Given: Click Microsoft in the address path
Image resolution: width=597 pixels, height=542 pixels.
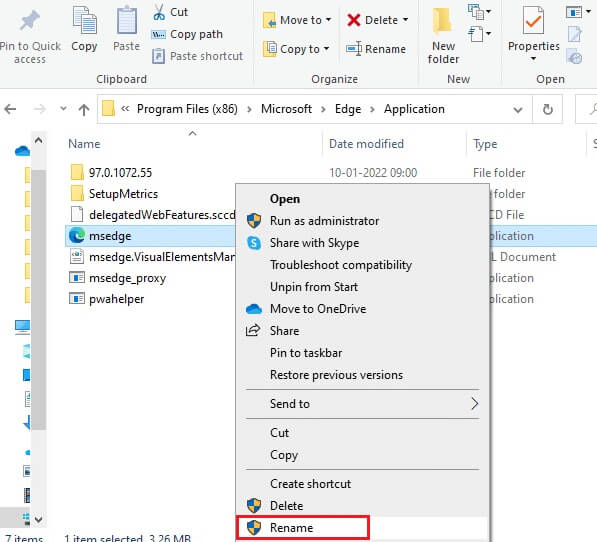Looking at the screenshot, I should 286,109.
